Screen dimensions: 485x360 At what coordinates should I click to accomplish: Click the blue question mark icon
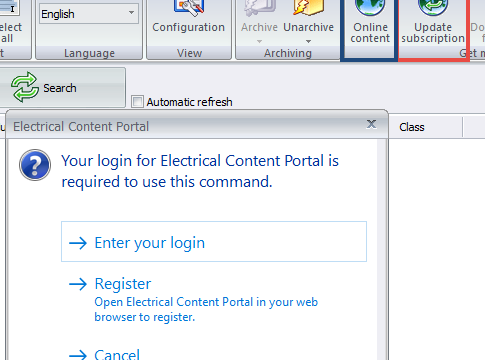[35, 165]
